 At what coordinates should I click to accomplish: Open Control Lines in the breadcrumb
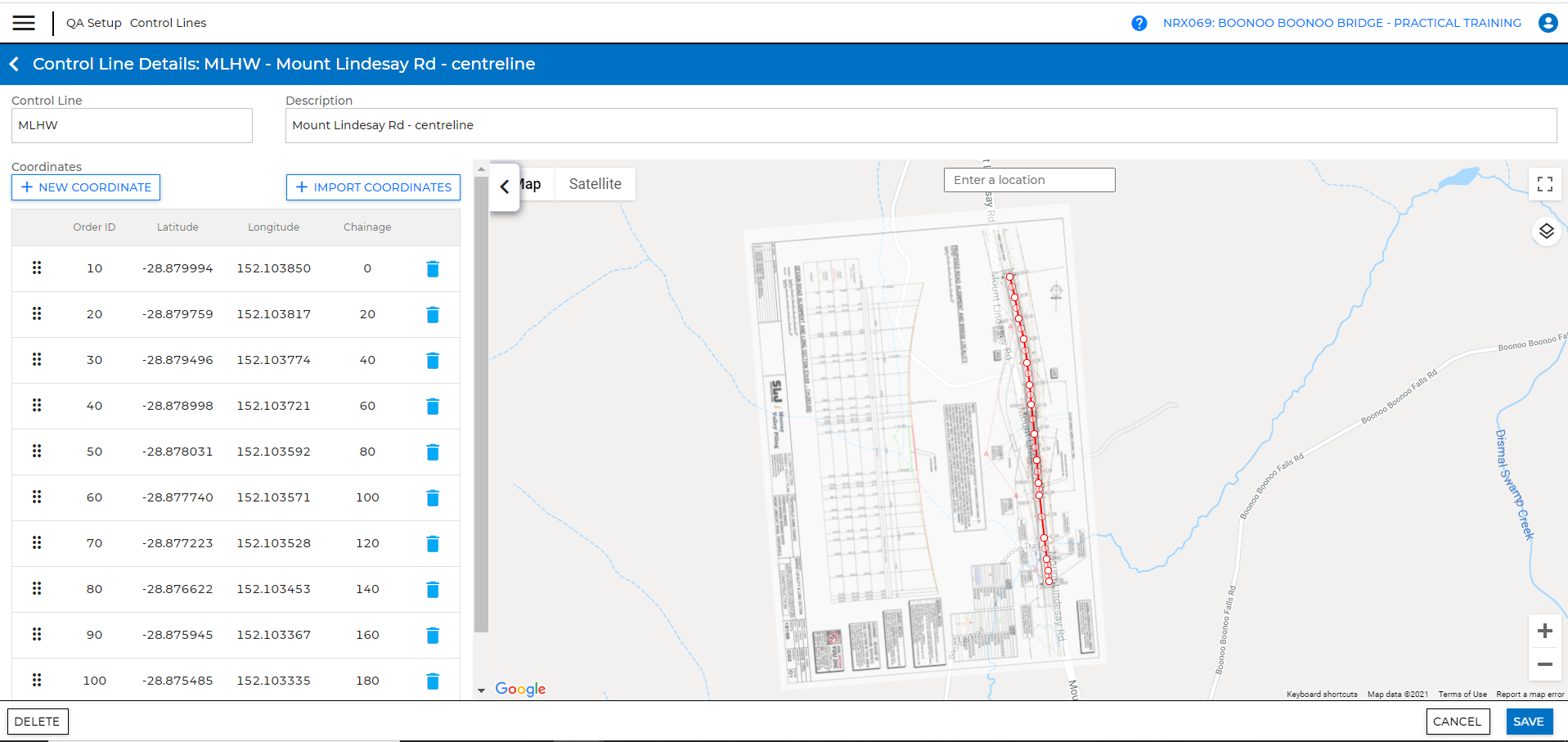168,23
